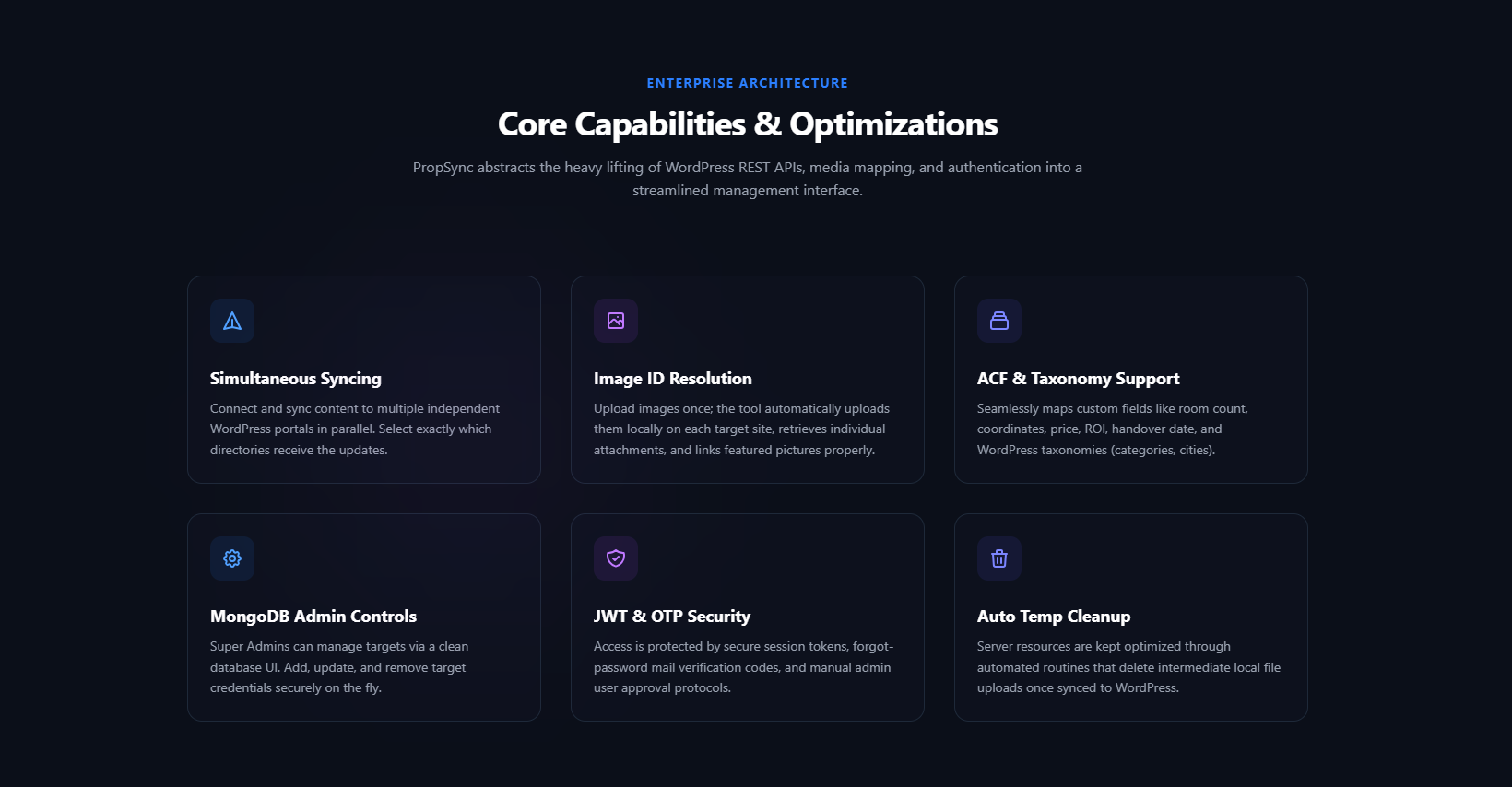This screenshot has height=787, width=1512.
Task: Click the 'Upload images once' description
Action: (x=742, y=429)
